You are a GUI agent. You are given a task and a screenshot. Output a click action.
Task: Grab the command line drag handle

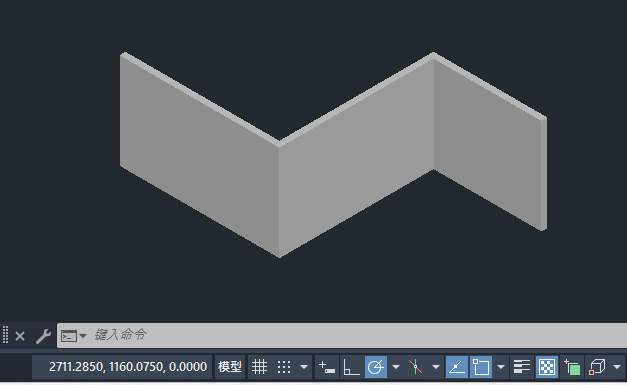5,335
